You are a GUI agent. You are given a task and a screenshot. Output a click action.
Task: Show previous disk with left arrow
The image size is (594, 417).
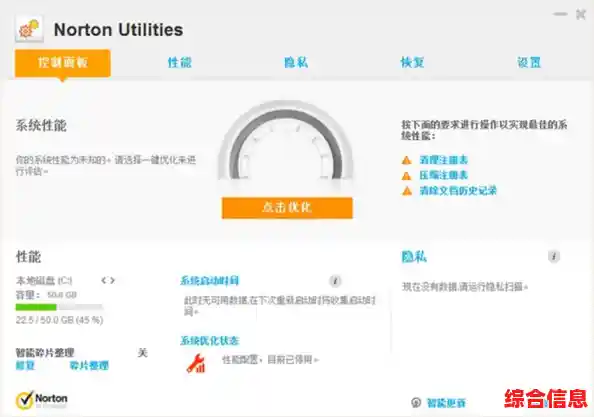pyautogui.click(x=103, y=280)
